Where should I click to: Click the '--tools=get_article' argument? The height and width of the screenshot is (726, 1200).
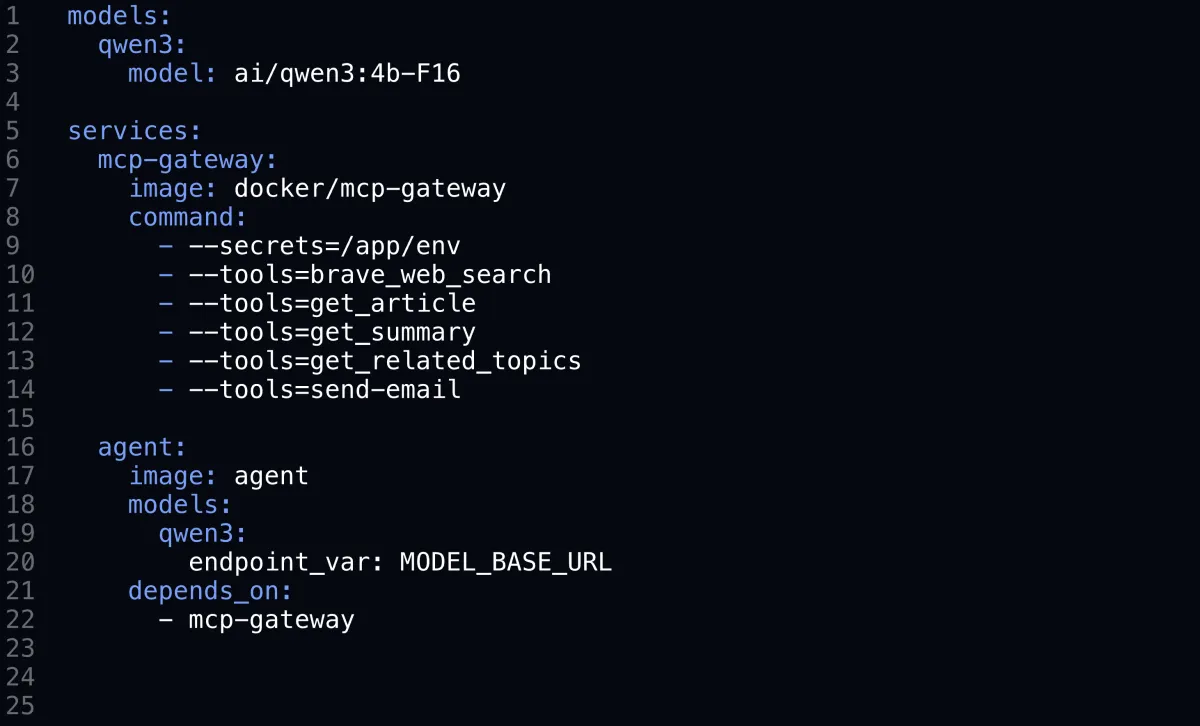(x=332, y=303)
